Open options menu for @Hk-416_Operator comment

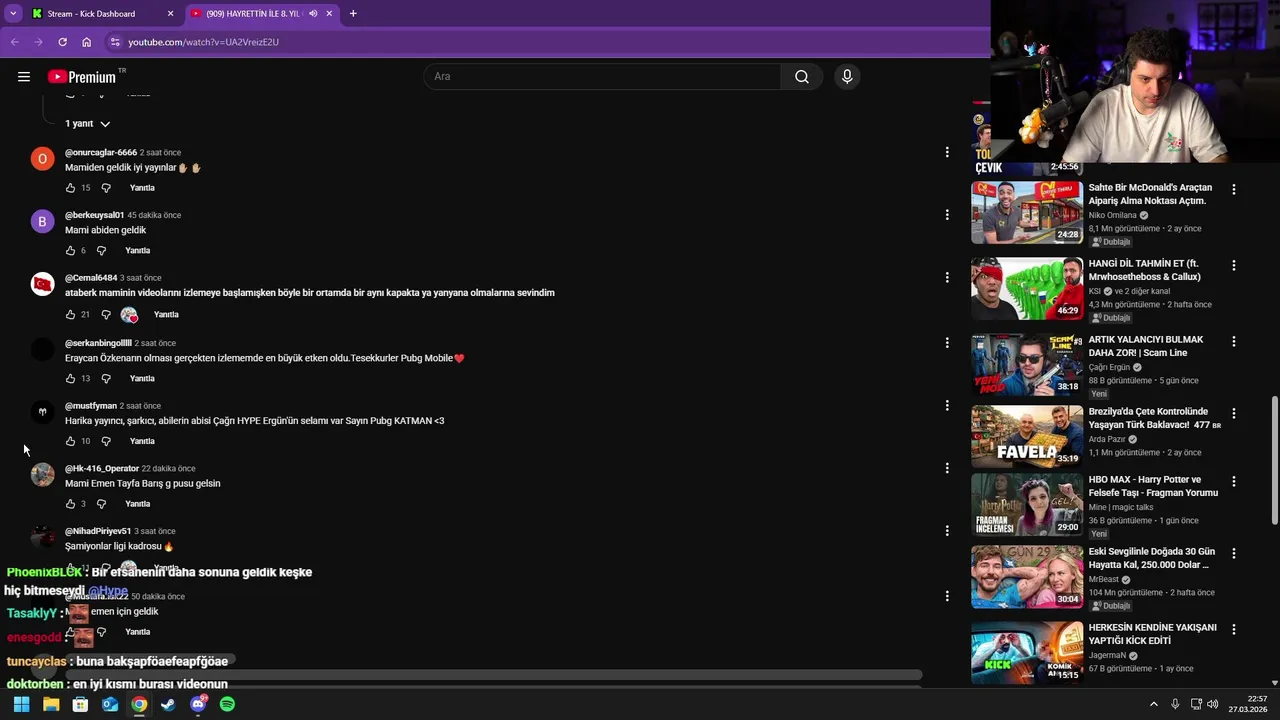click(947, 468)
